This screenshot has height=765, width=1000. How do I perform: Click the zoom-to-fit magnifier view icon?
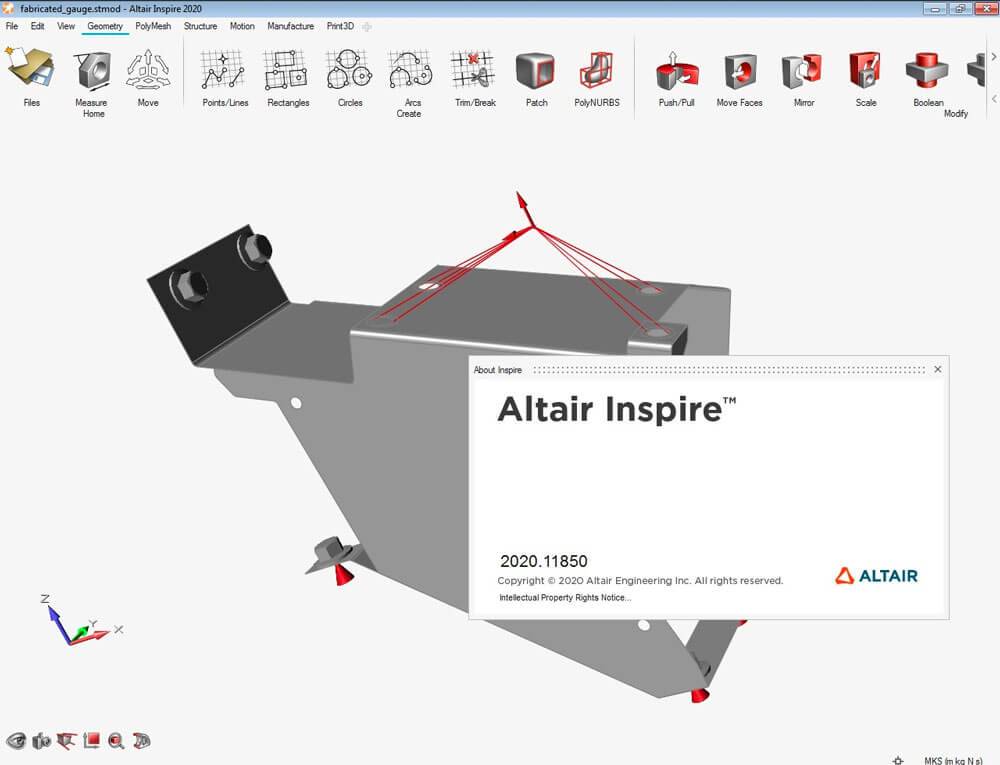click(116, 741)
